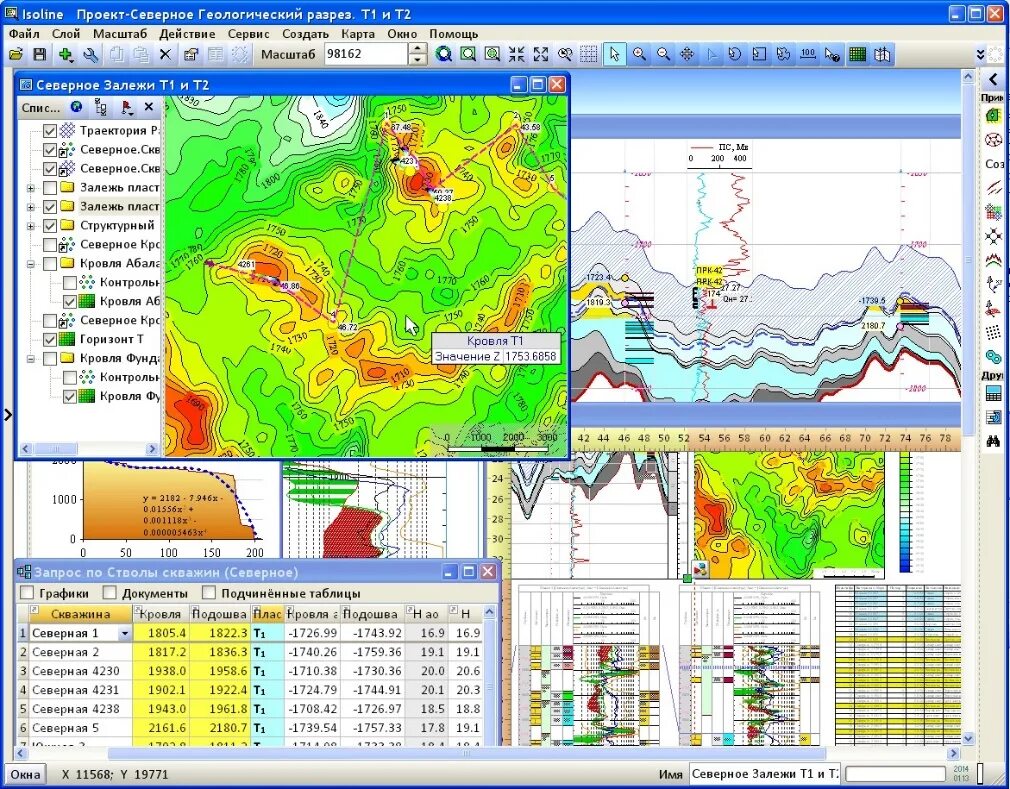Image resolution: width=1010 pixels, height=789 pixels.
Task: Click the Помощь menu item
Action: click(x=453, y=33)
